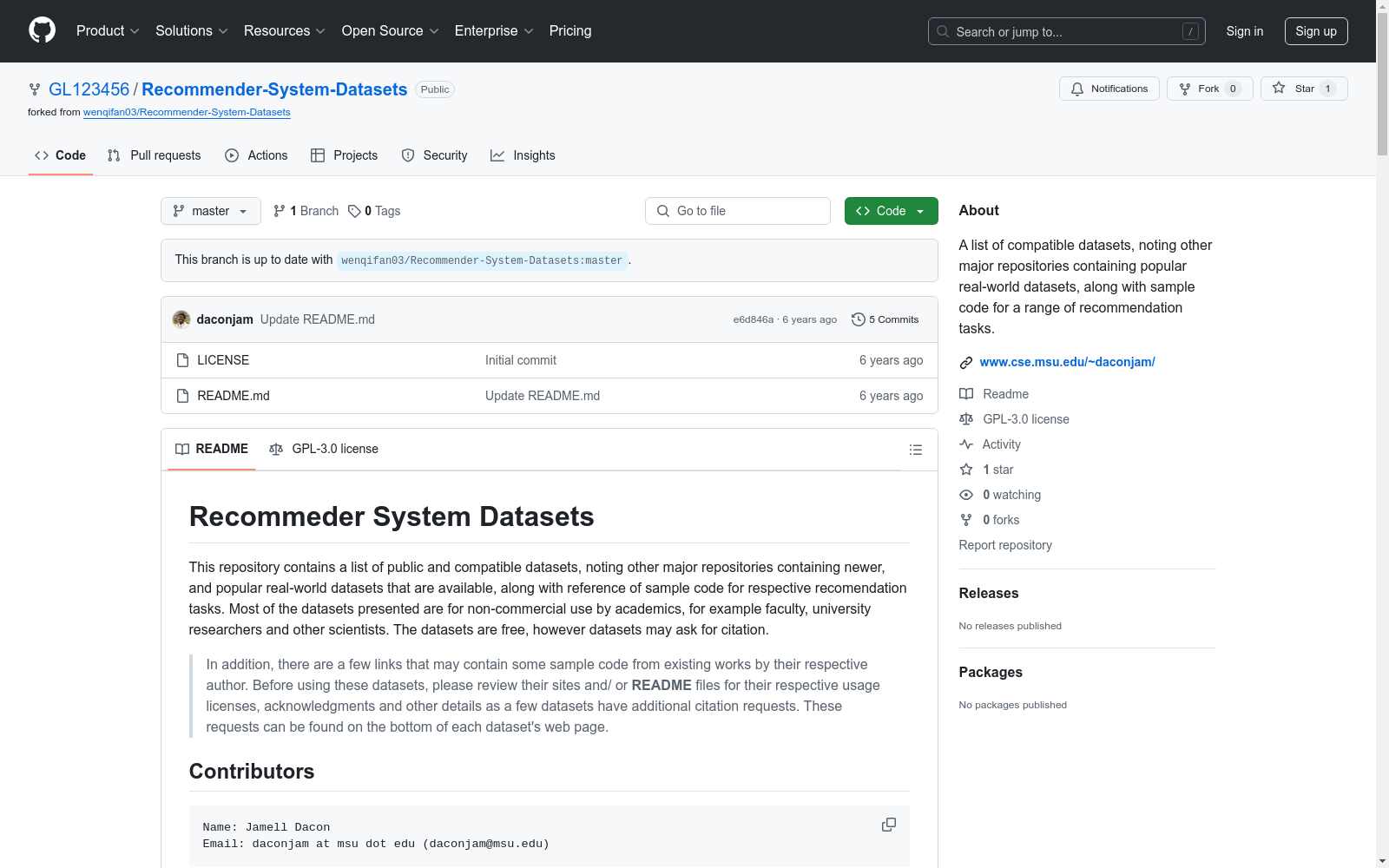Open the Initial commit message
This screenshot has height=868, width=1389.
pos(521,360)
